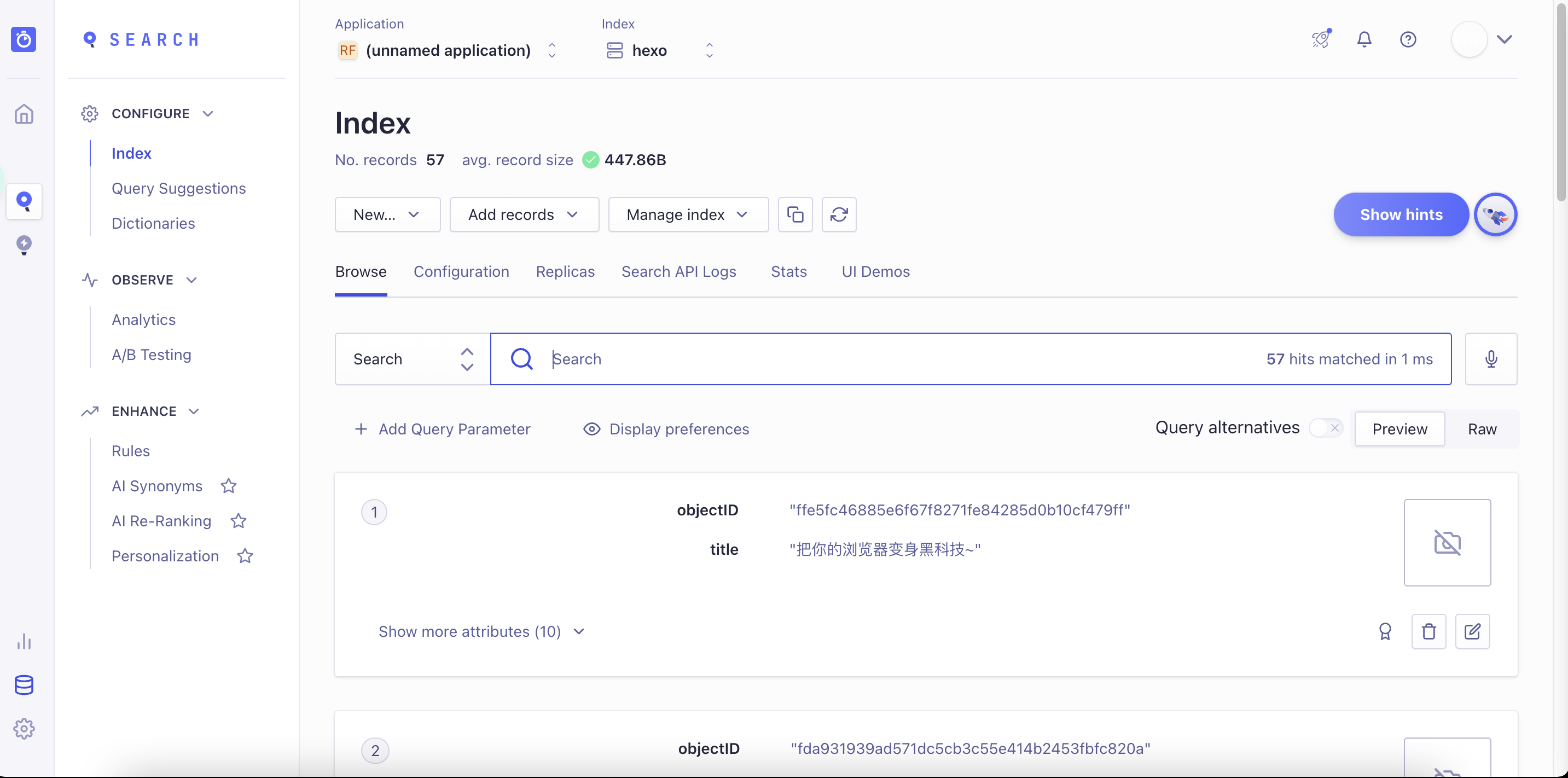Select the Search product icon in the rail
The height and width of the screenshot is (778, 1568).
coord(24,201)
